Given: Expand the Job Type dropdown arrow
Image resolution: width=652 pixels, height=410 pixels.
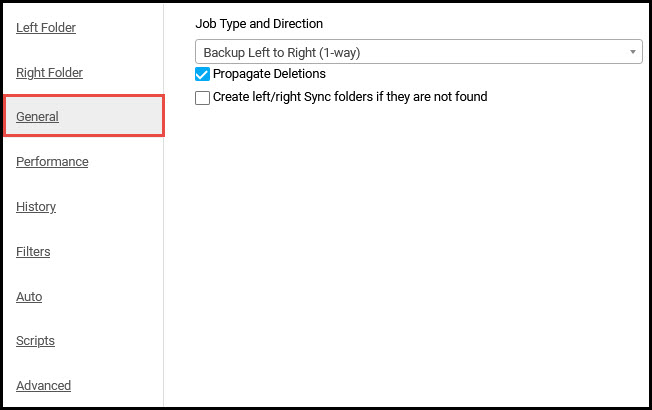Looking at the screenshot, I should [x=632, y=52].
